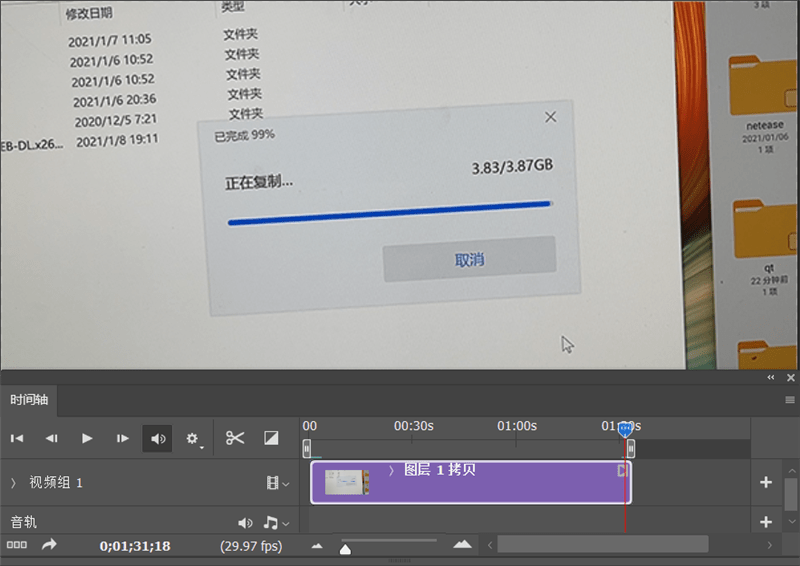
Task: Go to first frame in timeline
Action: [17, 438]
